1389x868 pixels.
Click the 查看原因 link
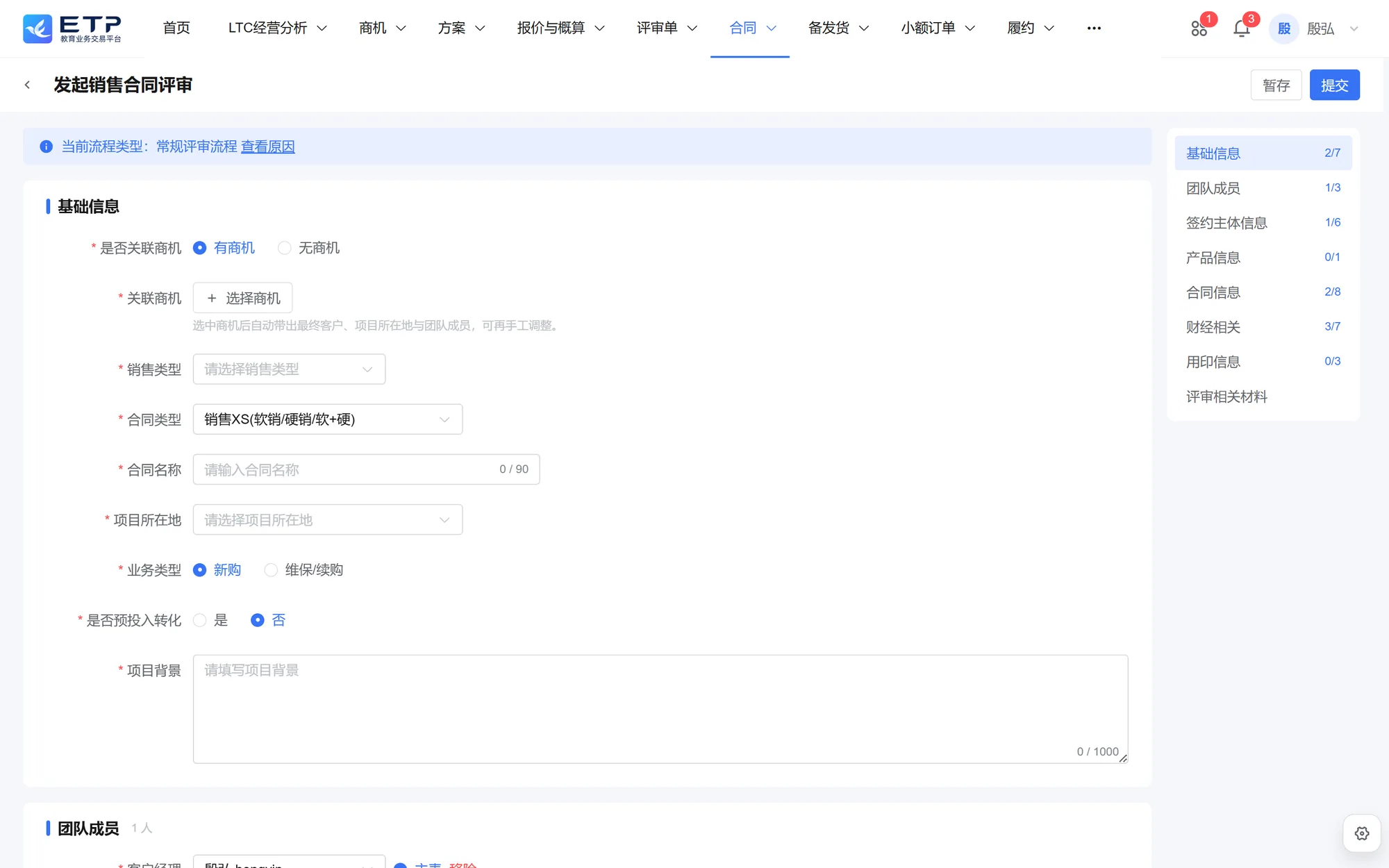268,147
